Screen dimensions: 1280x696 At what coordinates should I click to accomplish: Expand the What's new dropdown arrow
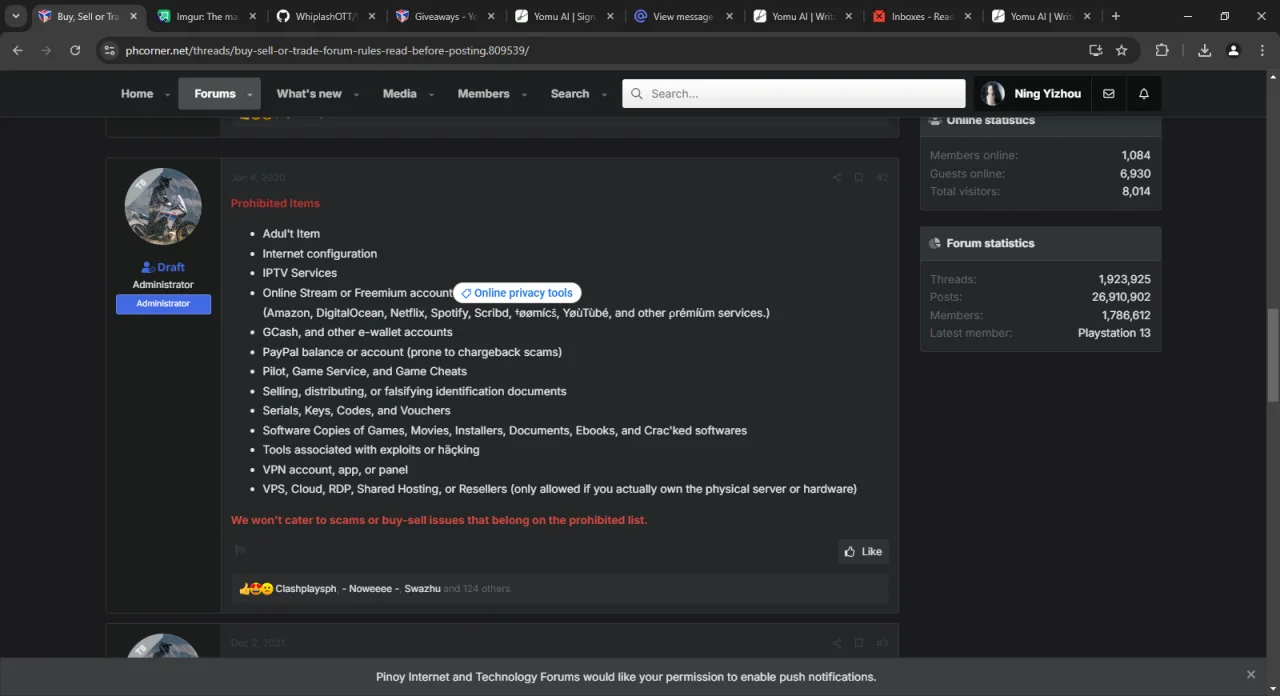(x=354, y=95)
